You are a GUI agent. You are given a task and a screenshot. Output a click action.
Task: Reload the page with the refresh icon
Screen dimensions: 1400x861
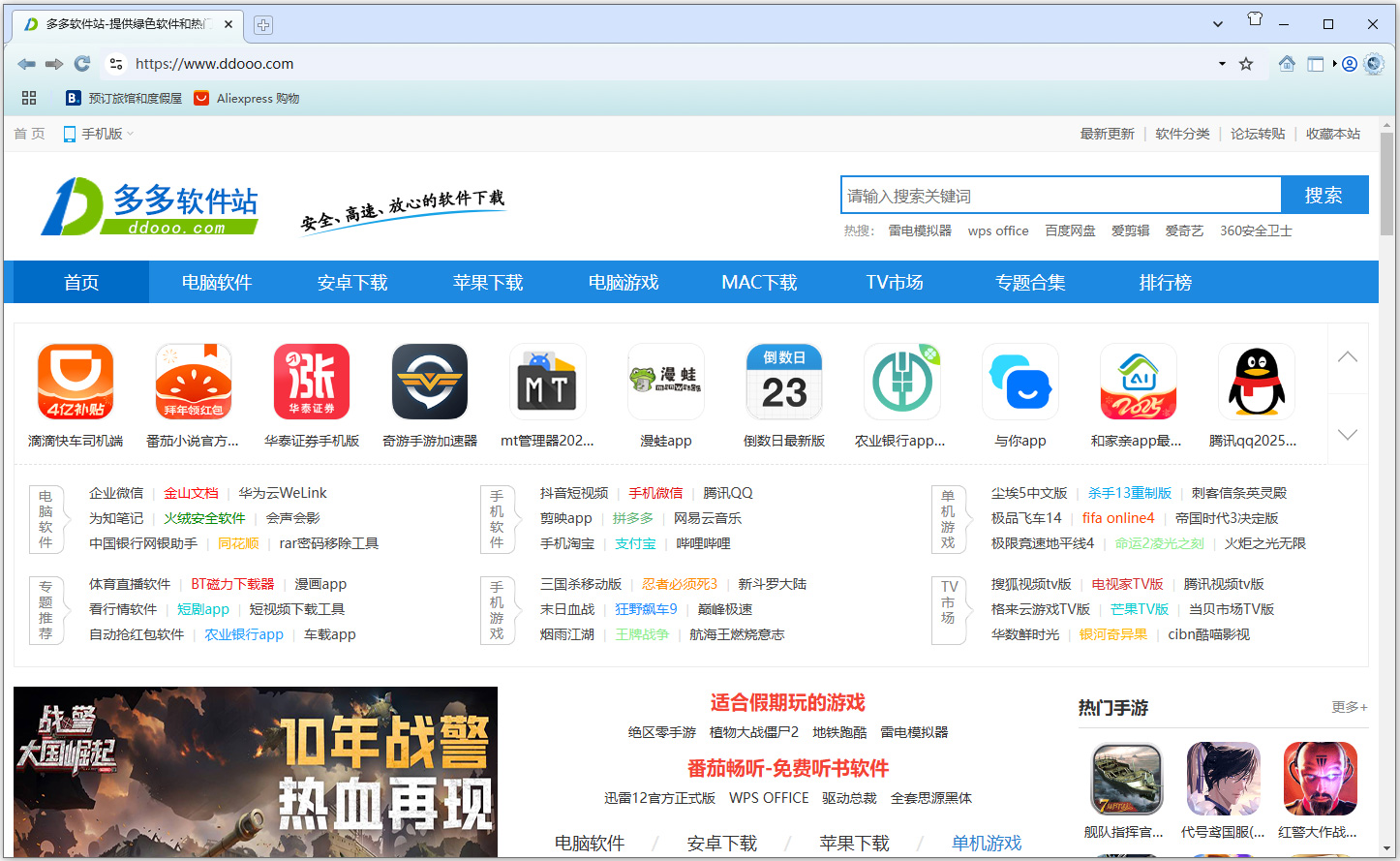(82, 64)
